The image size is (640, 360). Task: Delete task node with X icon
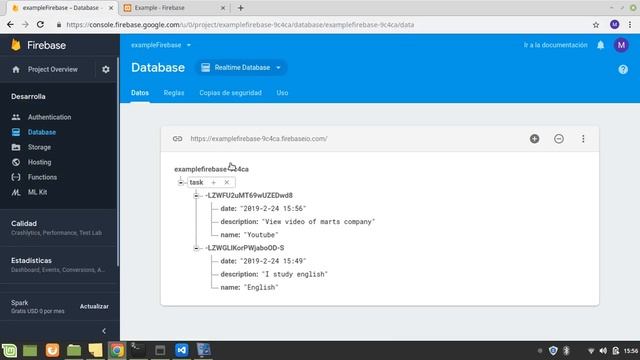[227, 182]
